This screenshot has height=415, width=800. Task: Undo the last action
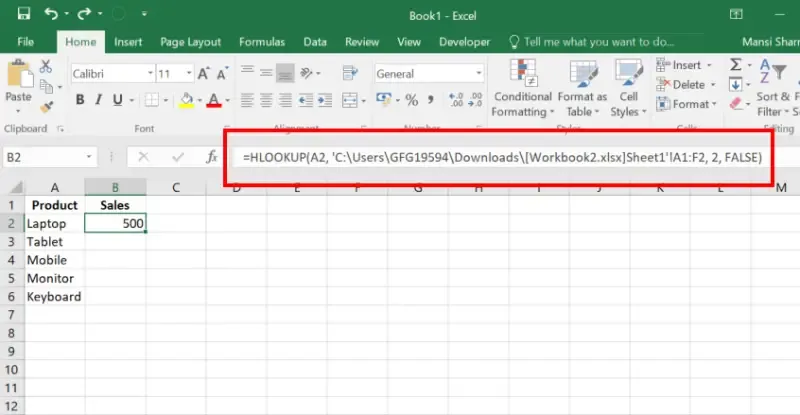click(x=51, y=14)
